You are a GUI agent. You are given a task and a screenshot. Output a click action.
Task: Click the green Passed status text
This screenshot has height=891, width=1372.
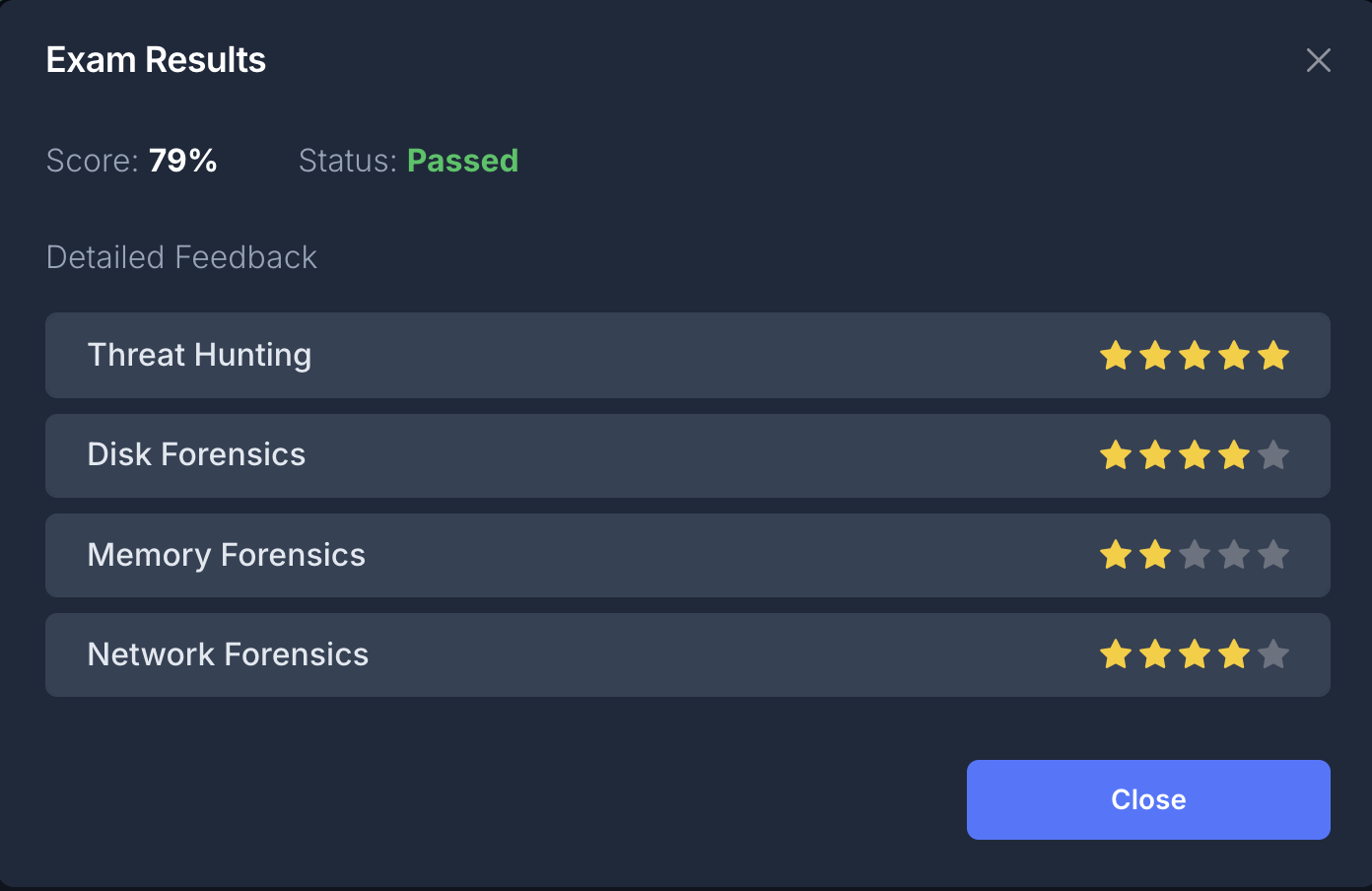click(462, 161)
